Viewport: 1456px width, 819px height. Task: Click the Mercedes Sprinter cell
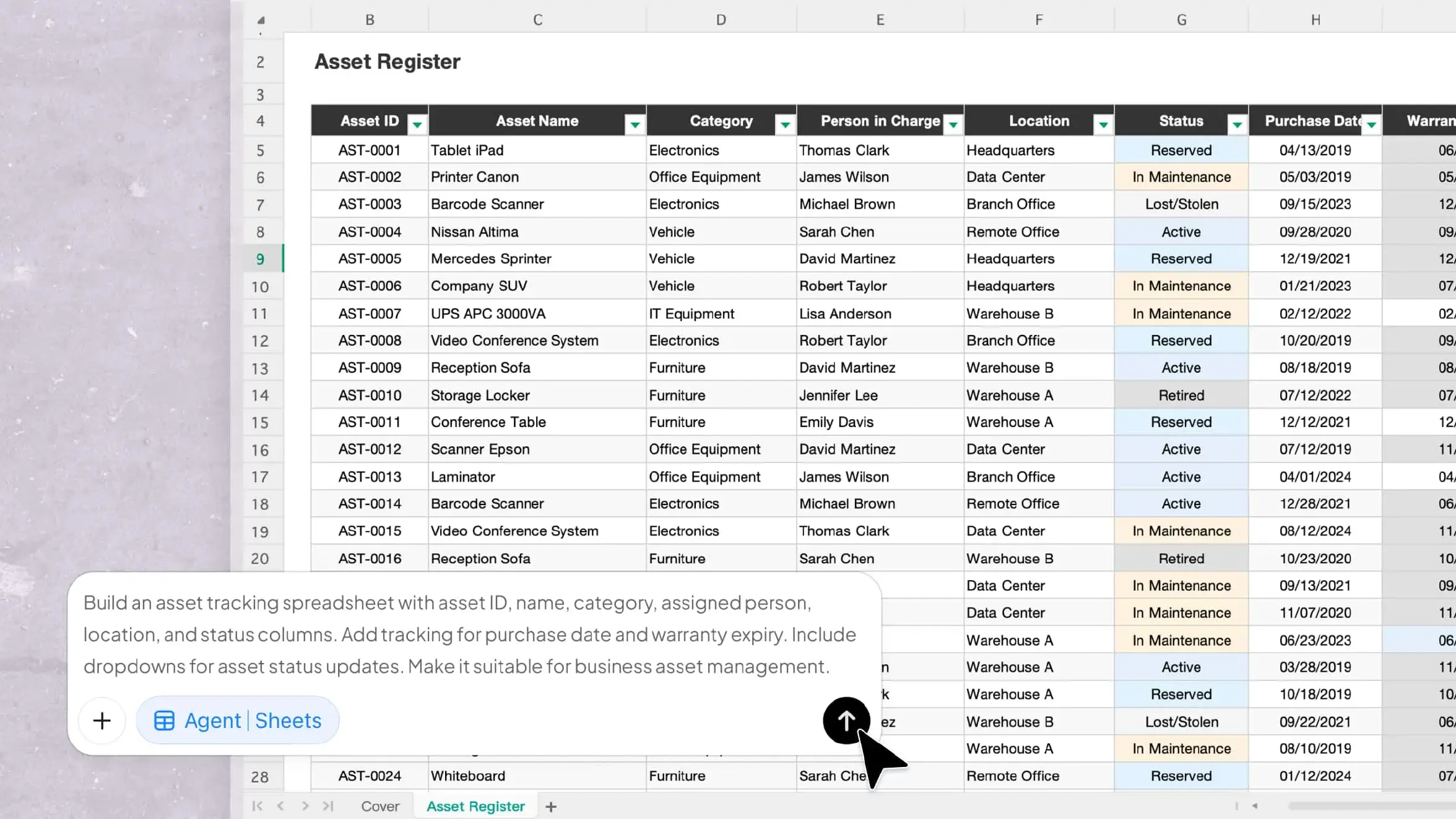coord(537,259)
